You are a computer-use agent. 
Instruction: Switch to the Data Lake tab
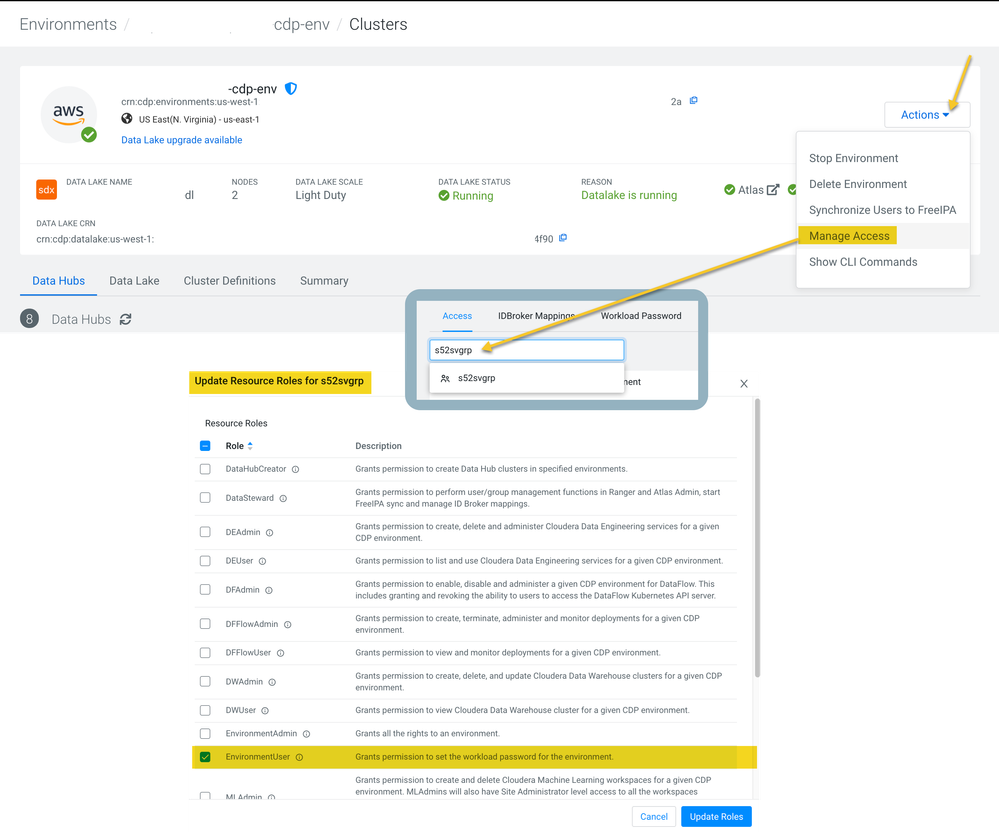(x=134, y=281)
